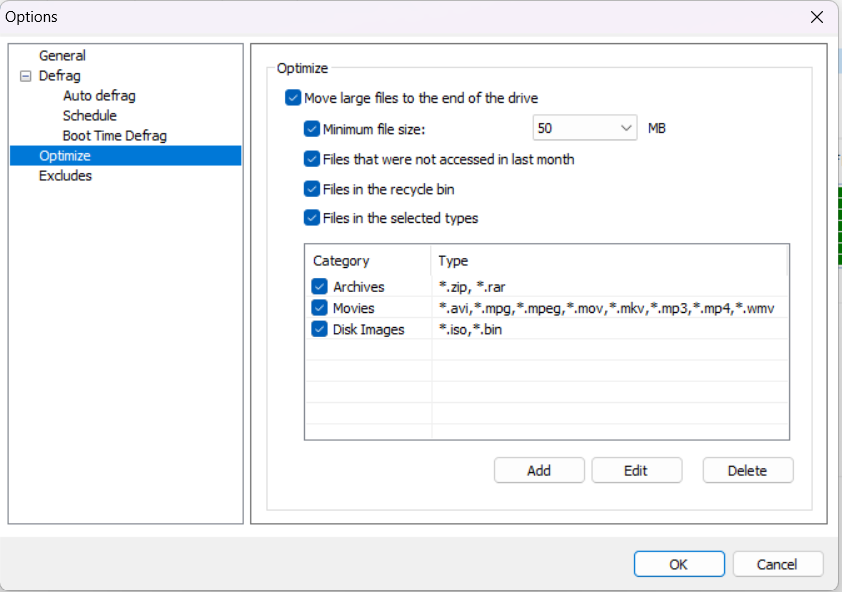Disable the Disk Images category

pyautogui.click(x=320, y=329)
